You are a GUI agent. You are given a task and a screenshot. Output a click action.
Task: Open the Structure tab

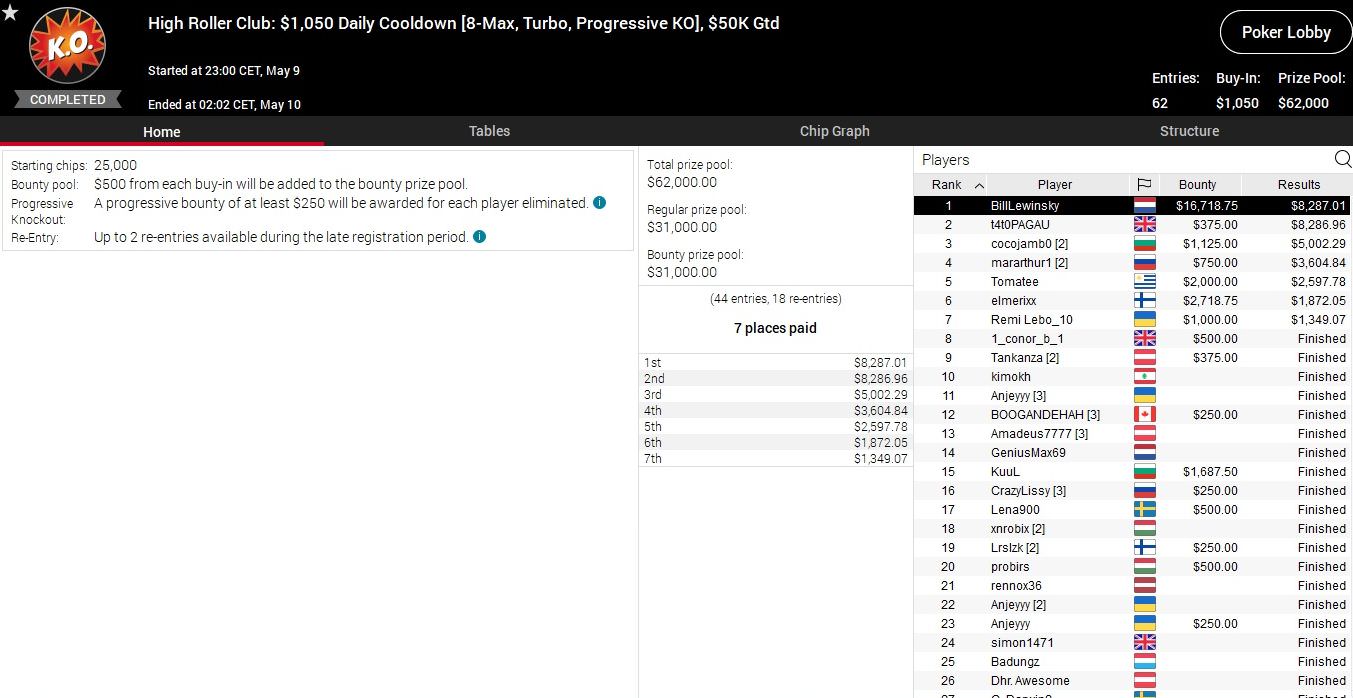pyautogui.click(x=1189, y=131)
